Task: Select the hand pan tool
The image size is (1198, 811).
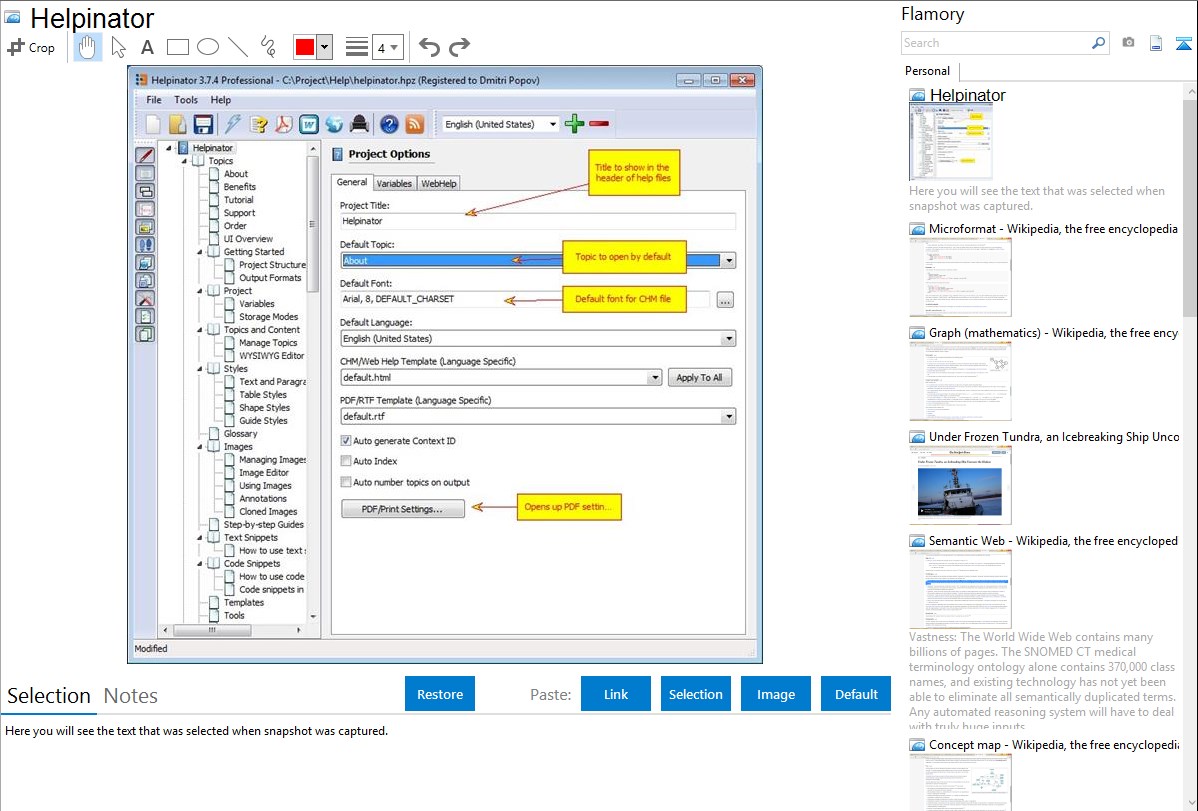Action: coord(87,47)
